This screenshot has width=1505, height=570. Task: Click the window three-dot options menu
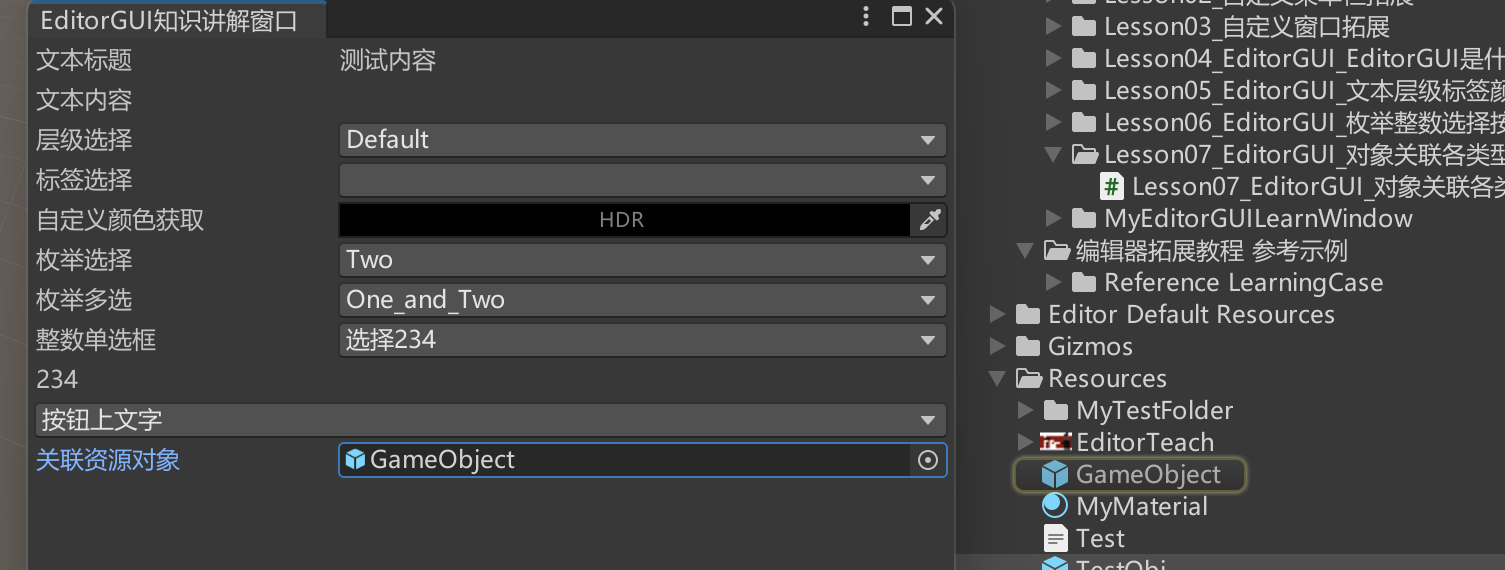coord(866,17)
